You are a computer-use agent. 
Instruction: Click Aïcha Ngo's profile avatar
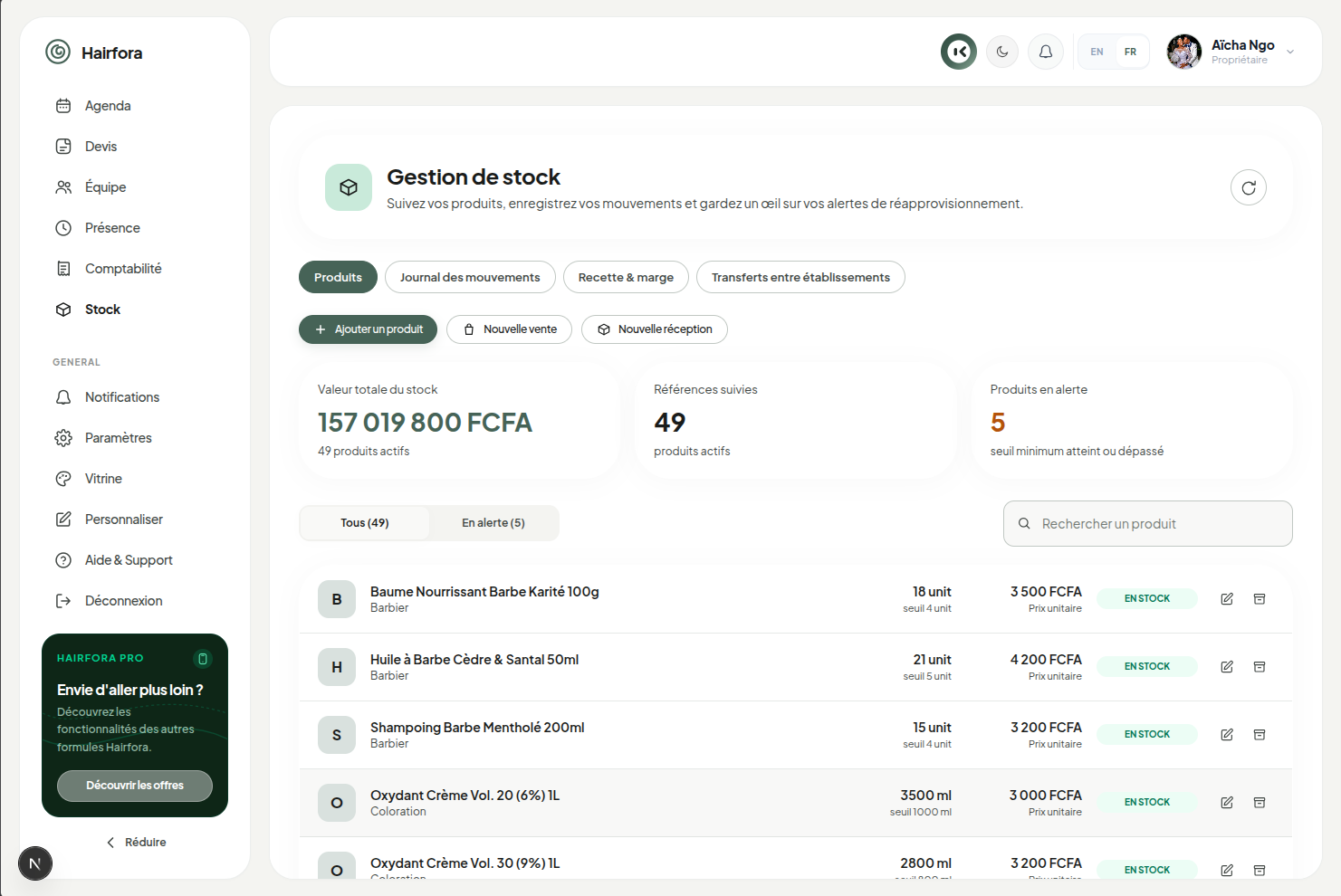click(x=1184, y=52)
